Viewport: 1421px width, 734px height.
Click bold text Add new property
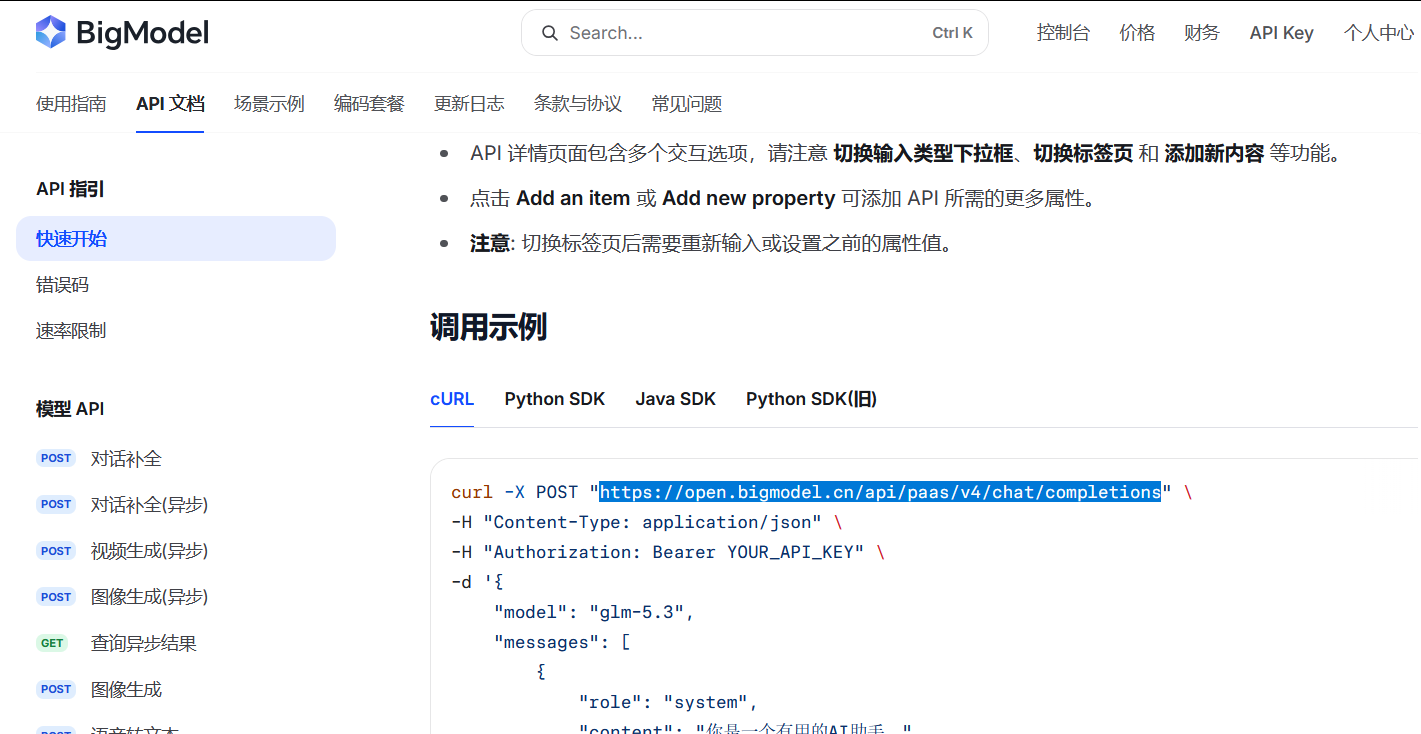[749, 198]
